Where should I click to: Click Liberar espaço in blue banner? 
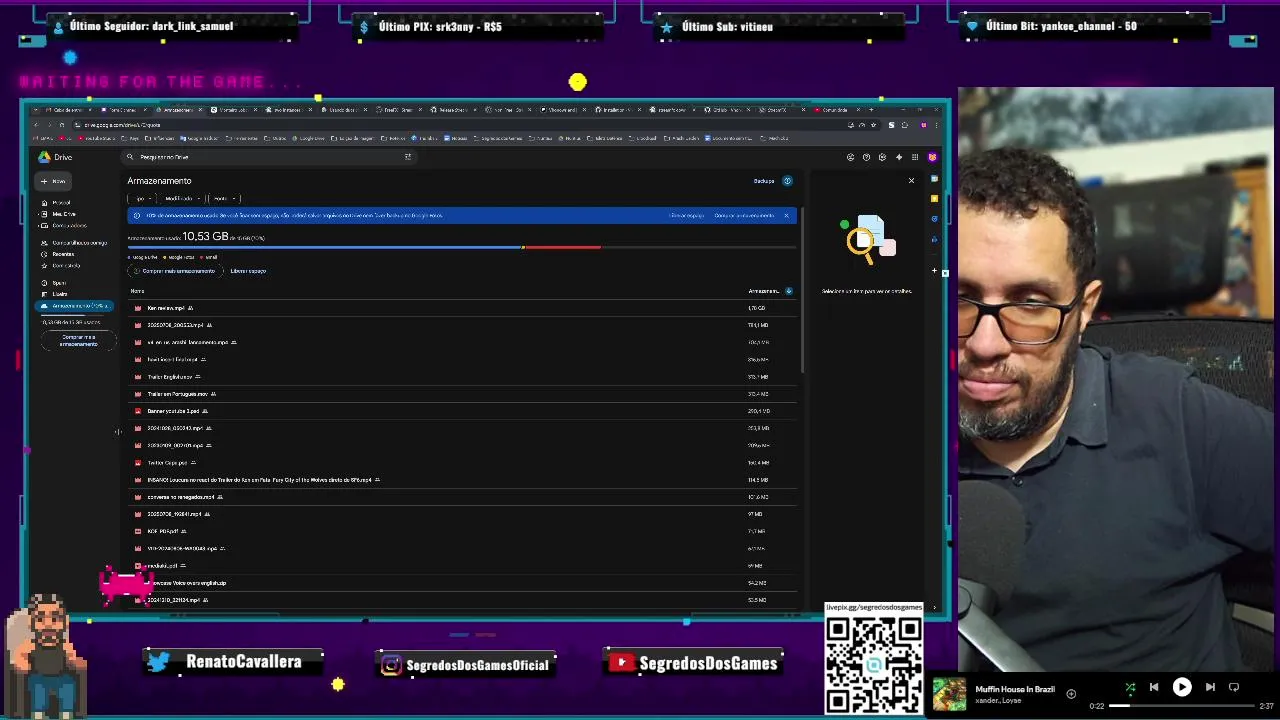point(688,215)
